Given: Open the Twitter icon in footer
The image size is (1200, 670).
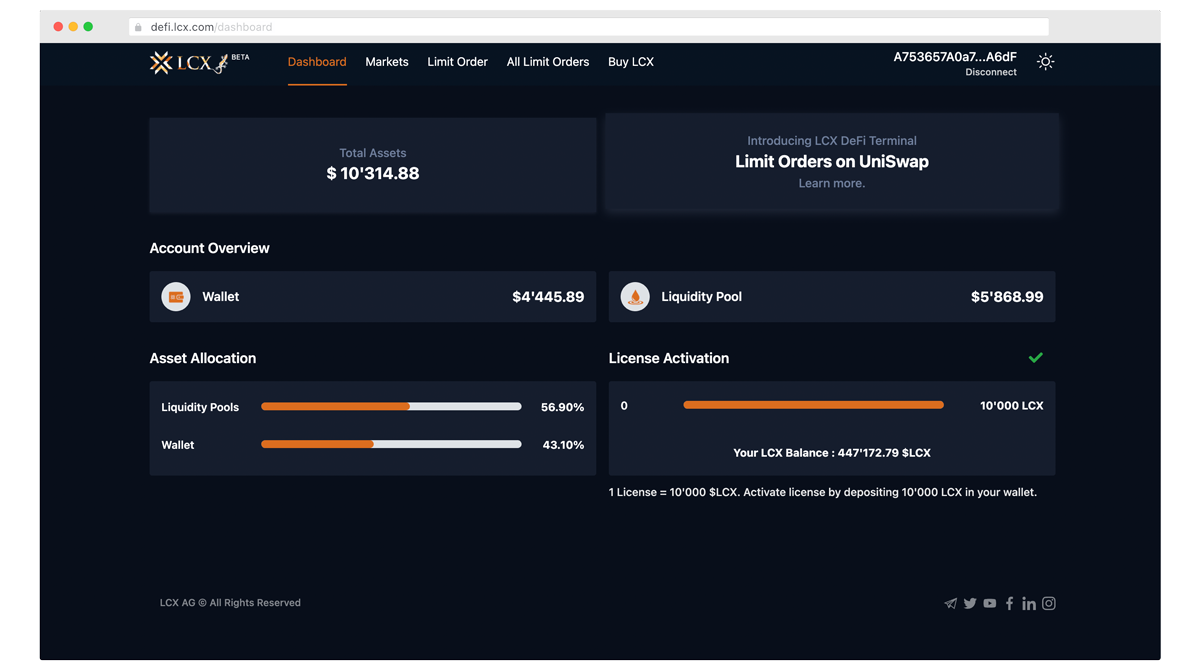Looking at the screenshot, I should [970, 604].
